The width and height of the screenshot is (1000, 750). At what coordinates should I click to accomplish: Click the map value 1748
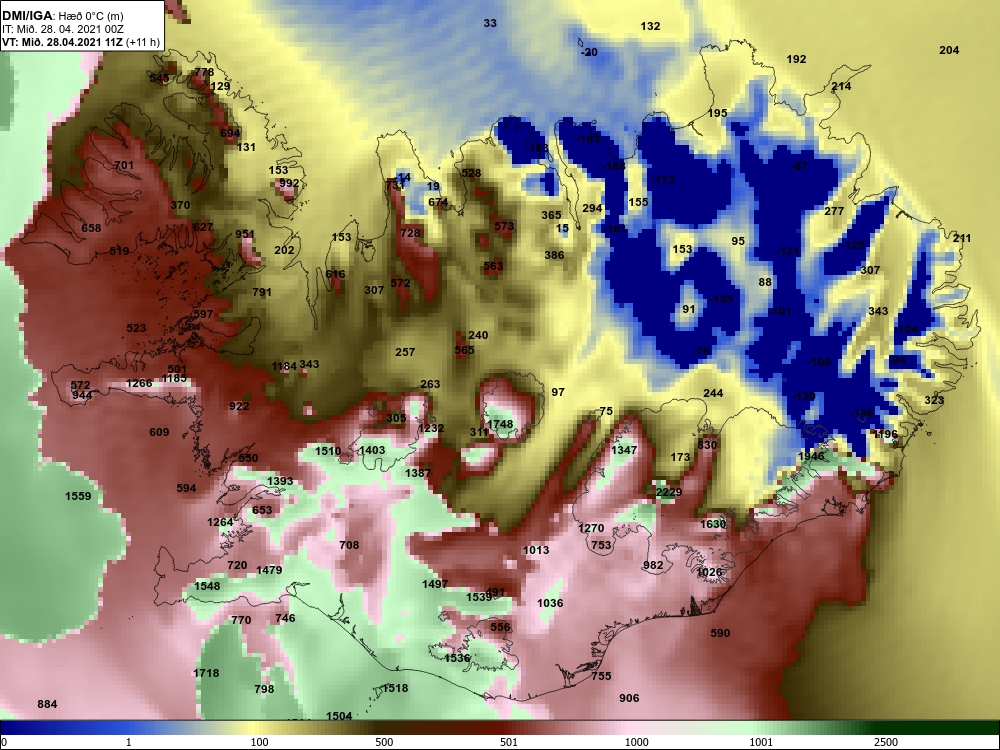[x=499, y=424]
